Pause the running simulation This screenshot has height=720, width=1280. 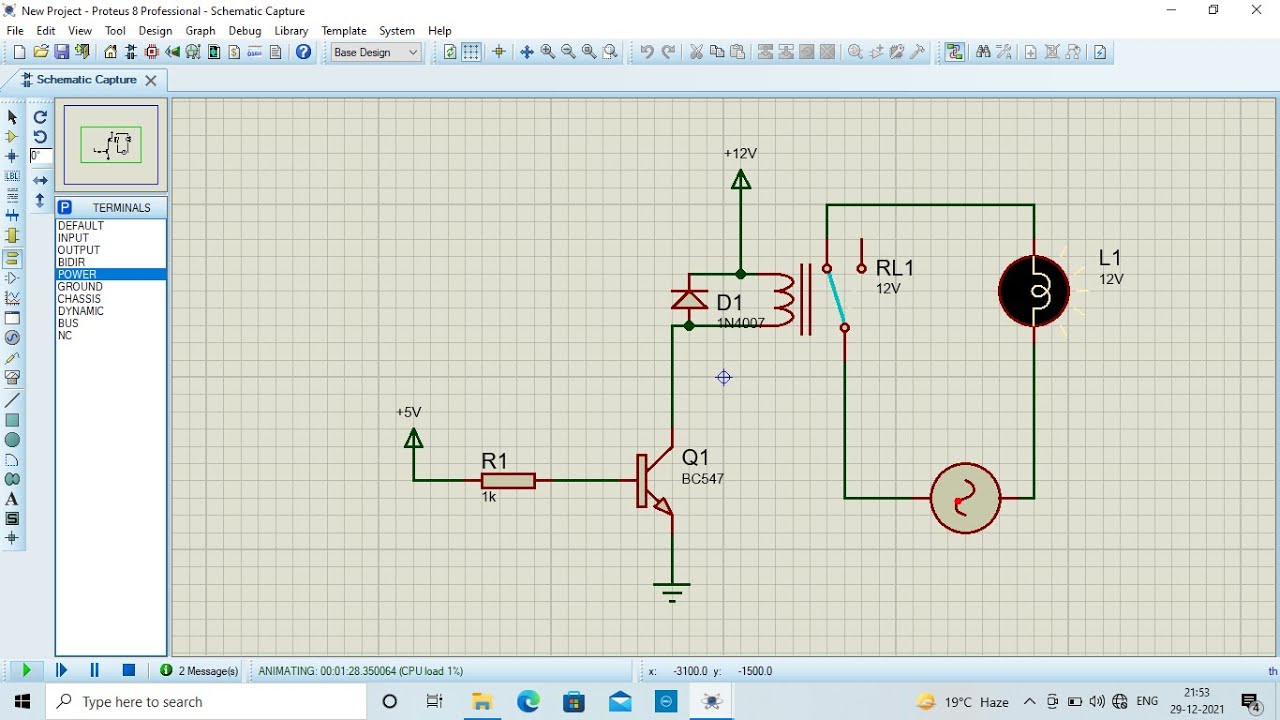pyautogui.click(x=95, y=671)
